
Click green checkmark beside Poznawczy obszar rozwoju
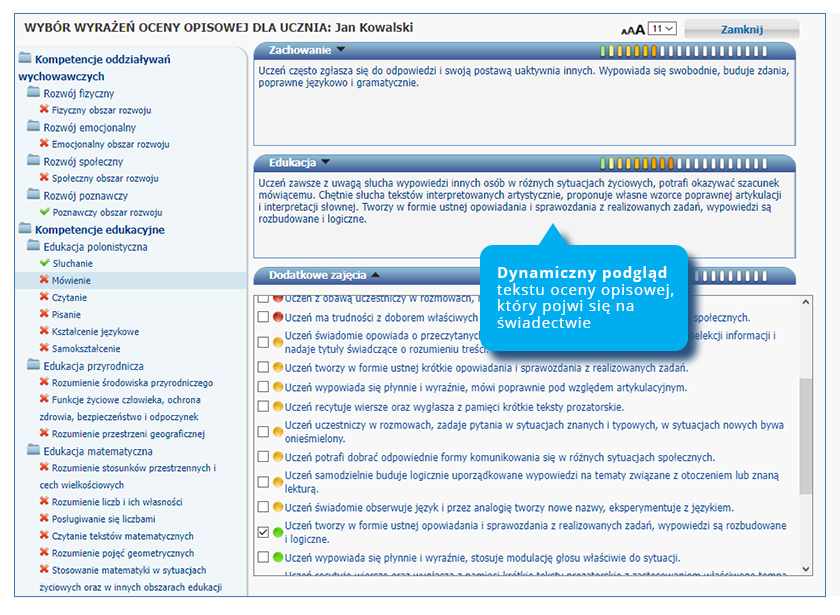coord(44,212)
